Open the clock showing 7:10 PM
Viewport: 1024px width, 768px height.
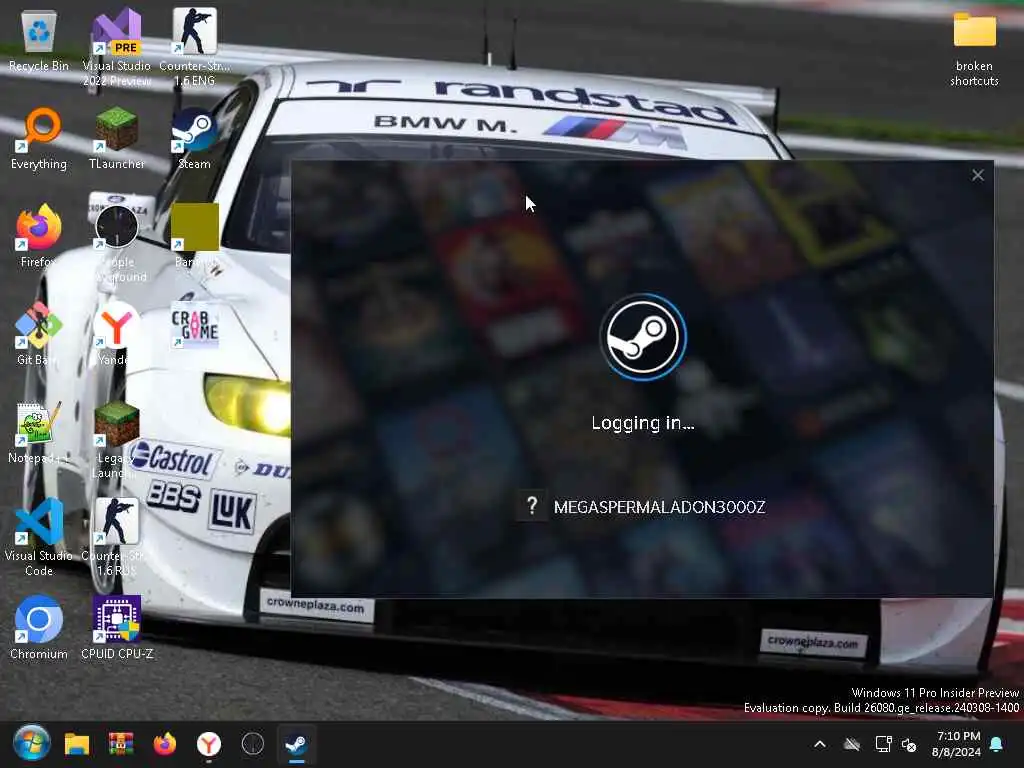click(957, 744)
